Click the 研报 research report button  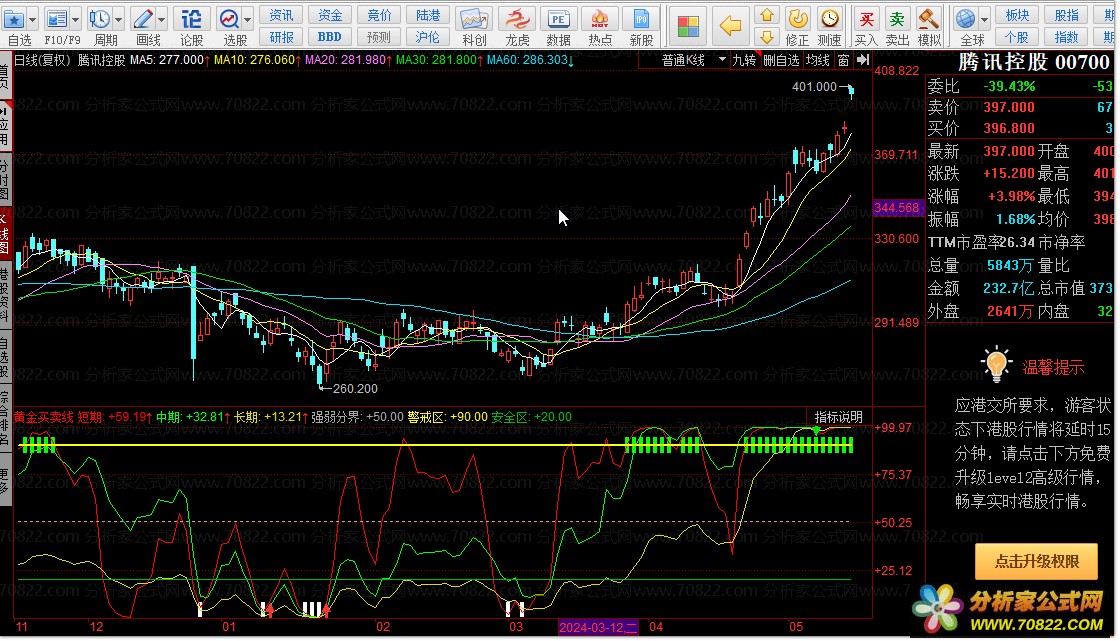tap(281, 36)
